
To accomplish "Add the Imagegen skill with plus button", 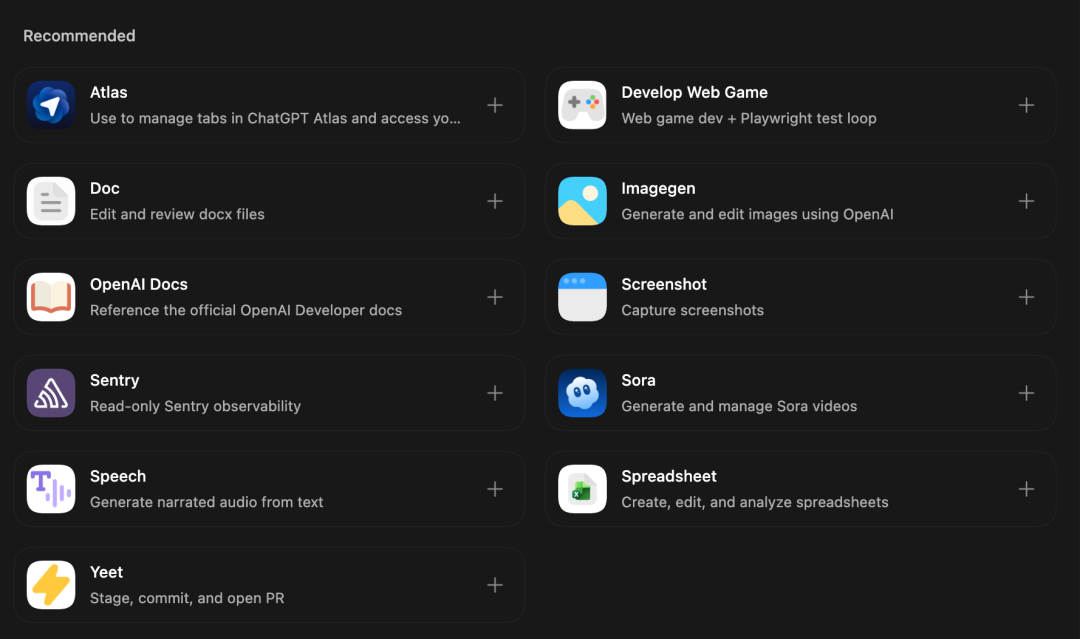I will (1026, 201).
